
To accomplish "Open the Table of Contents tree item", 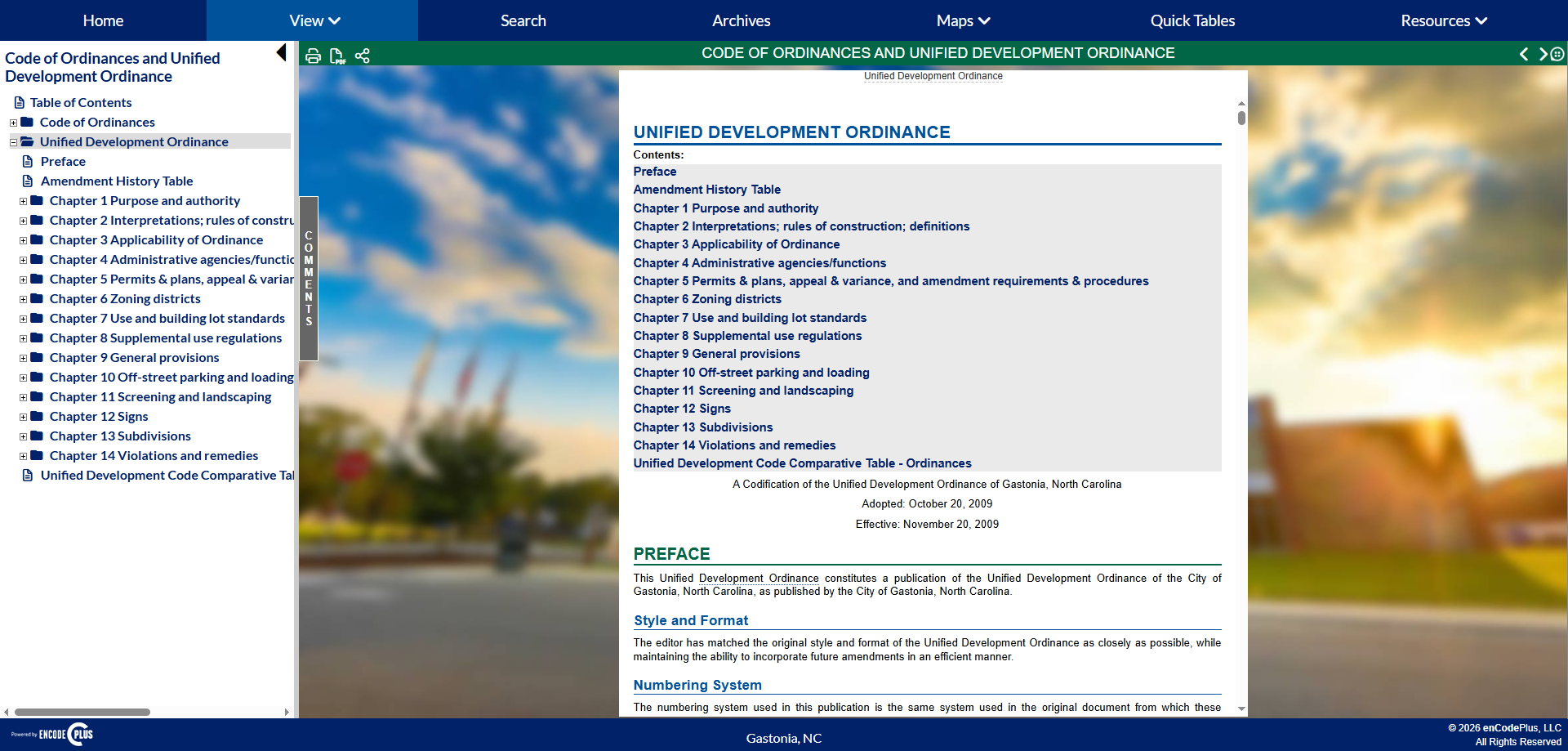I will [81, 103].
